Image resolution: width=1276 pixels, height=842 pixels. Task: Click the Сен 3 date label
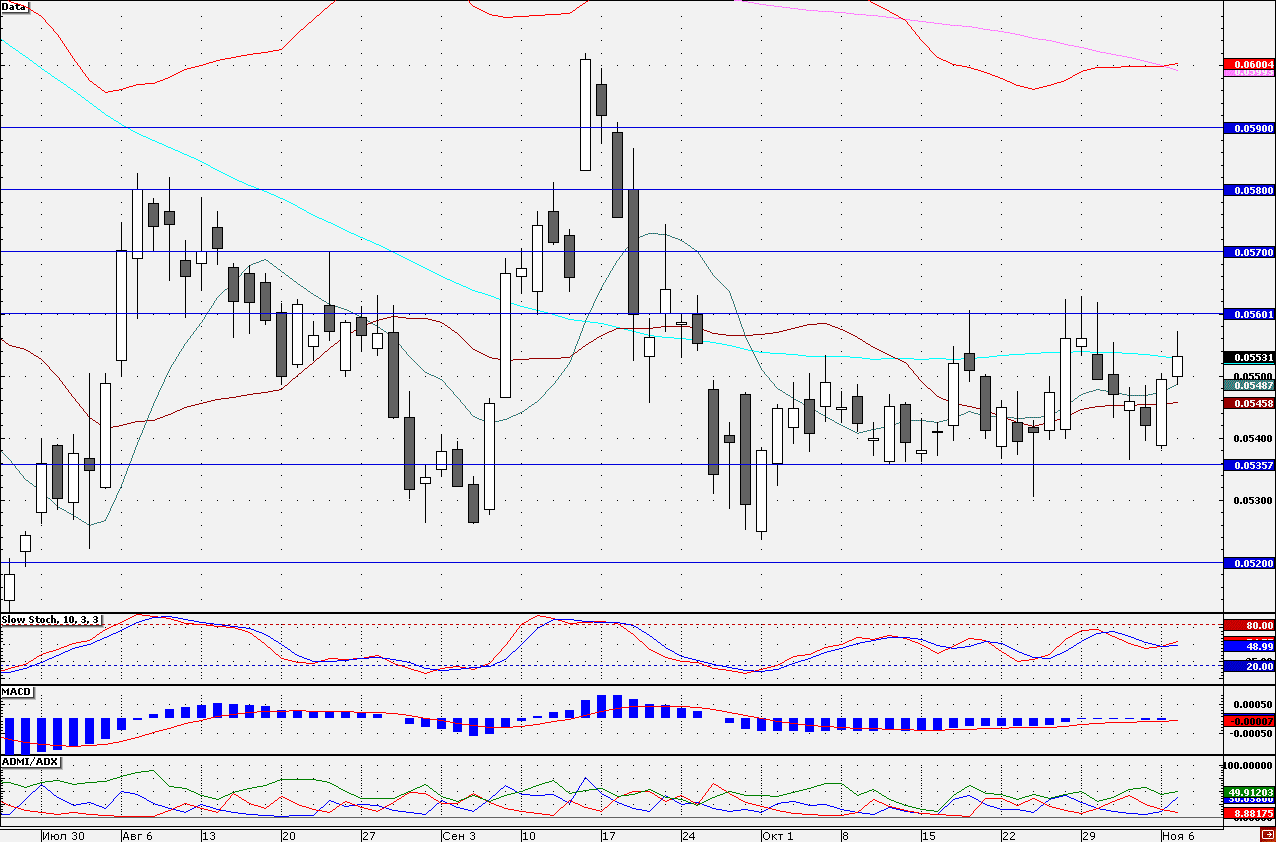459,835
